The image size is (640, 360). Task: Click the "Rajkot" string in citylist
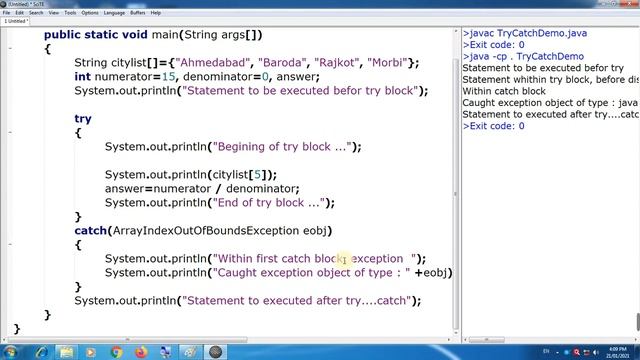(337, 63)
